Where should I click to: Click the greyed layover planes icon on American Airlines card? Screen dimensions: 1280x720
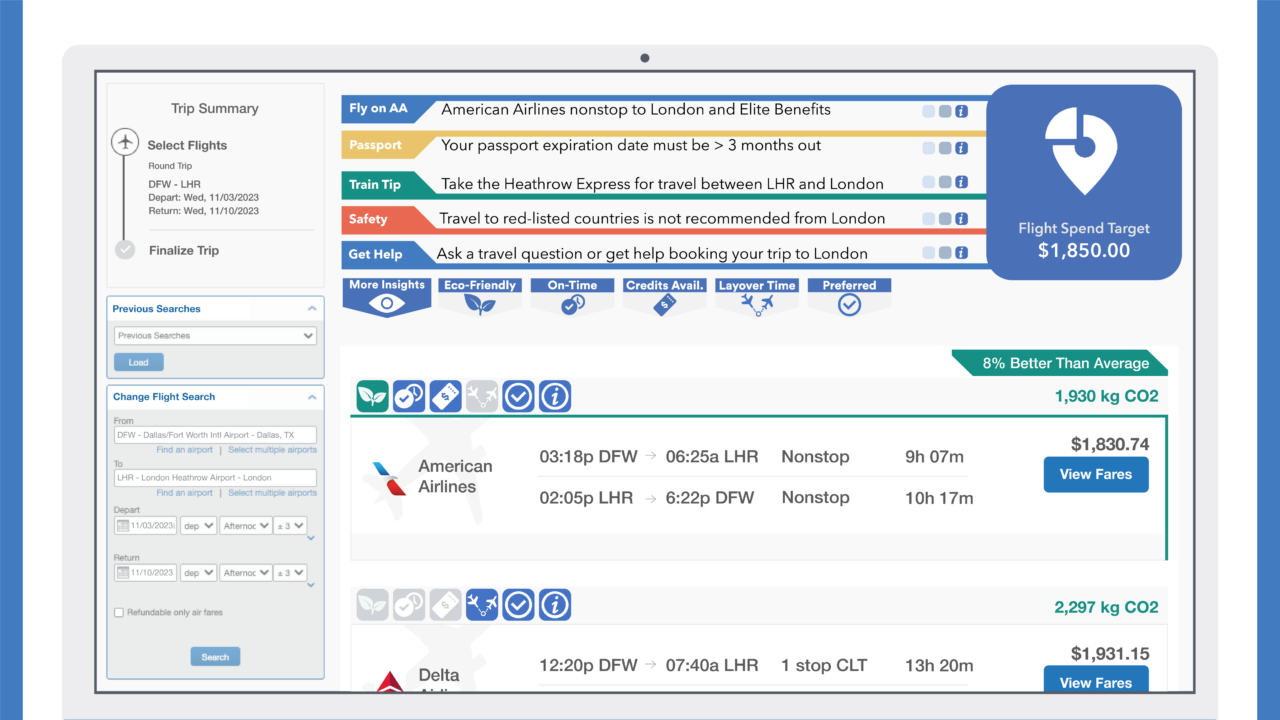[x=482, y=396]
